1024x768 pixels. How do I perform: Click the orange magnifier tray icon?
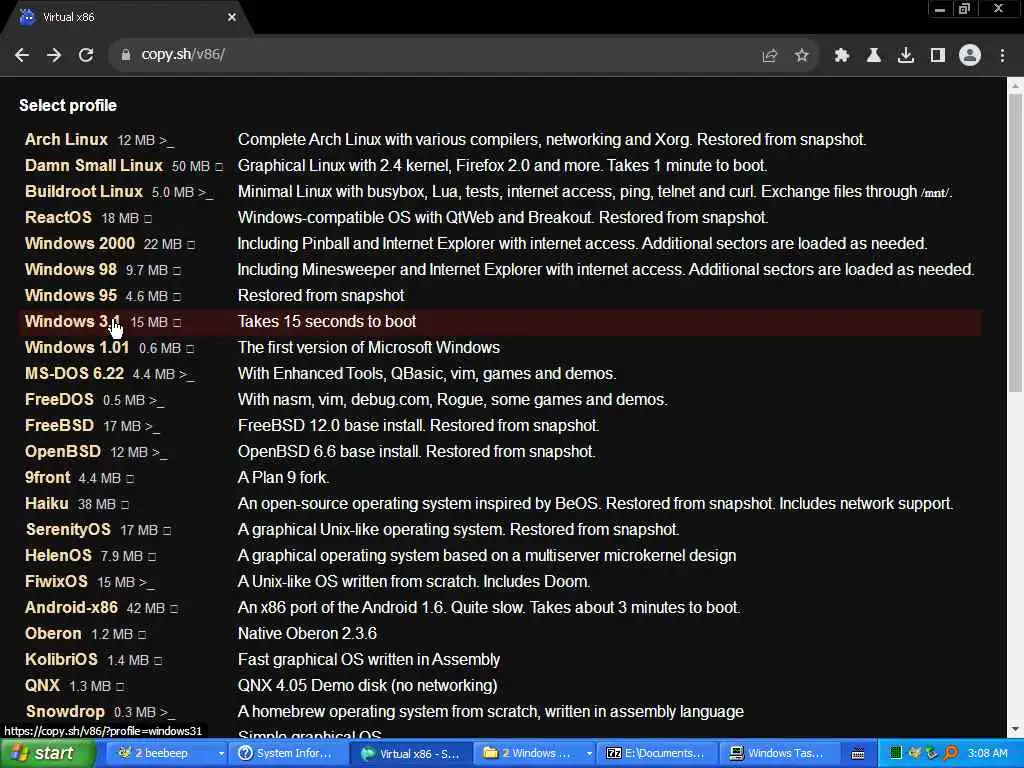point(950,754)
